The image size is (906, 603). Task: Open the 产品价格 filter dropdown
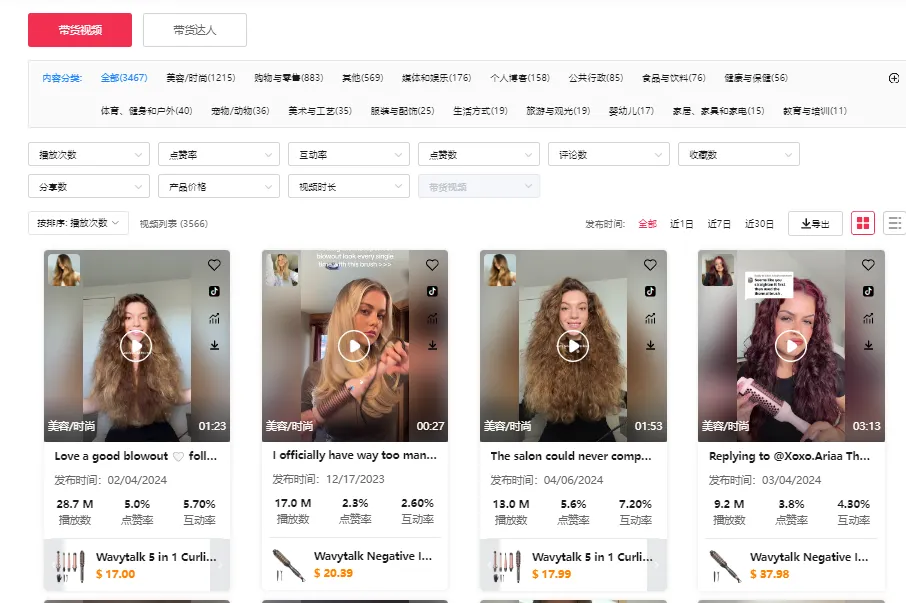click(219, 187)
